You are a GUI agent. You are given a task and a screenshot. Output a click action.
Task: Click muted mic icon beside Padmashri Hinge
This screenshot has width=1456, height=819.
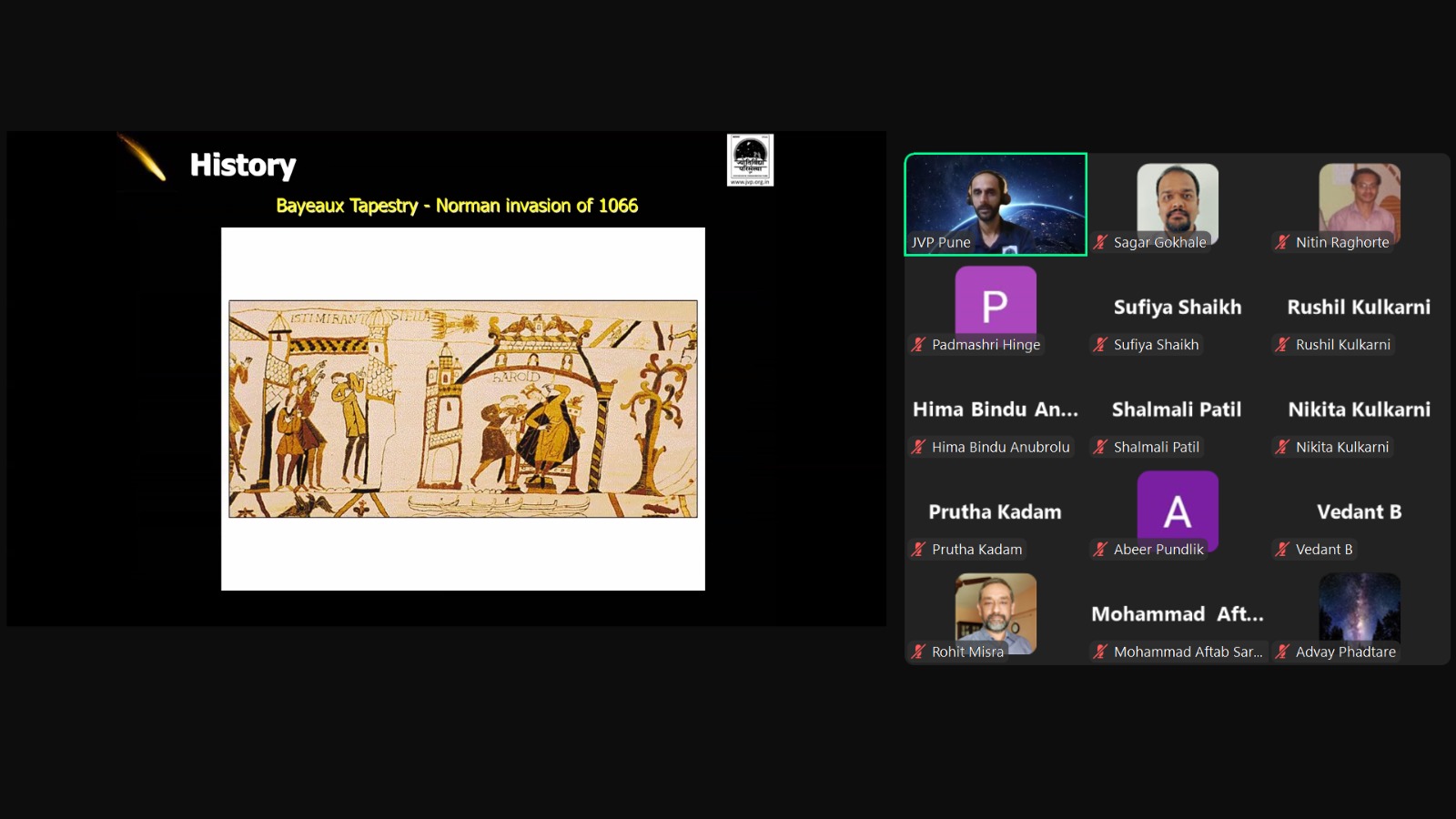pos(918,344)
